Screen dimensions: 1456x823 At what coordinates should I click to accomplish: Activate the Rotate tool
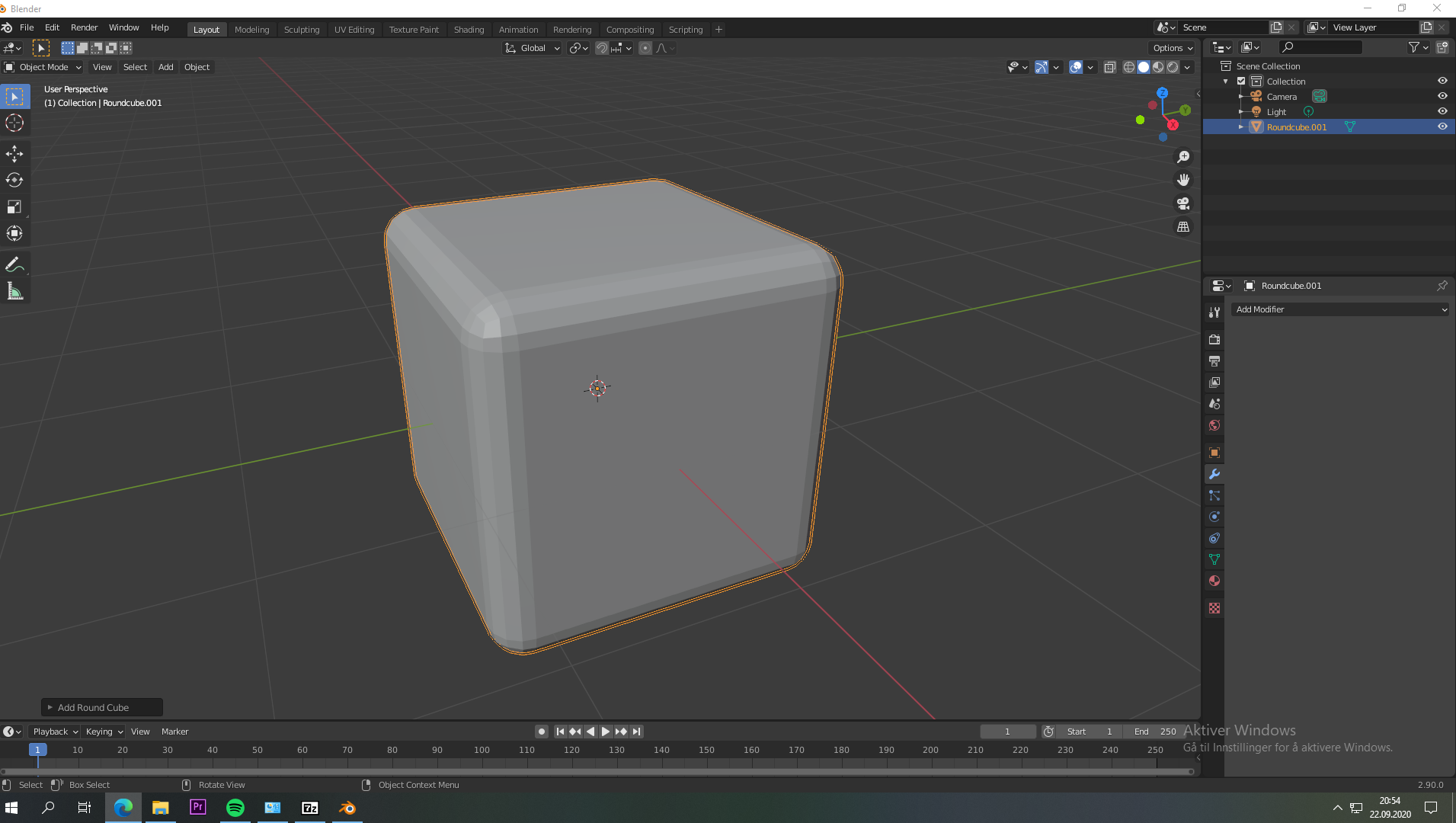point(14,180)
